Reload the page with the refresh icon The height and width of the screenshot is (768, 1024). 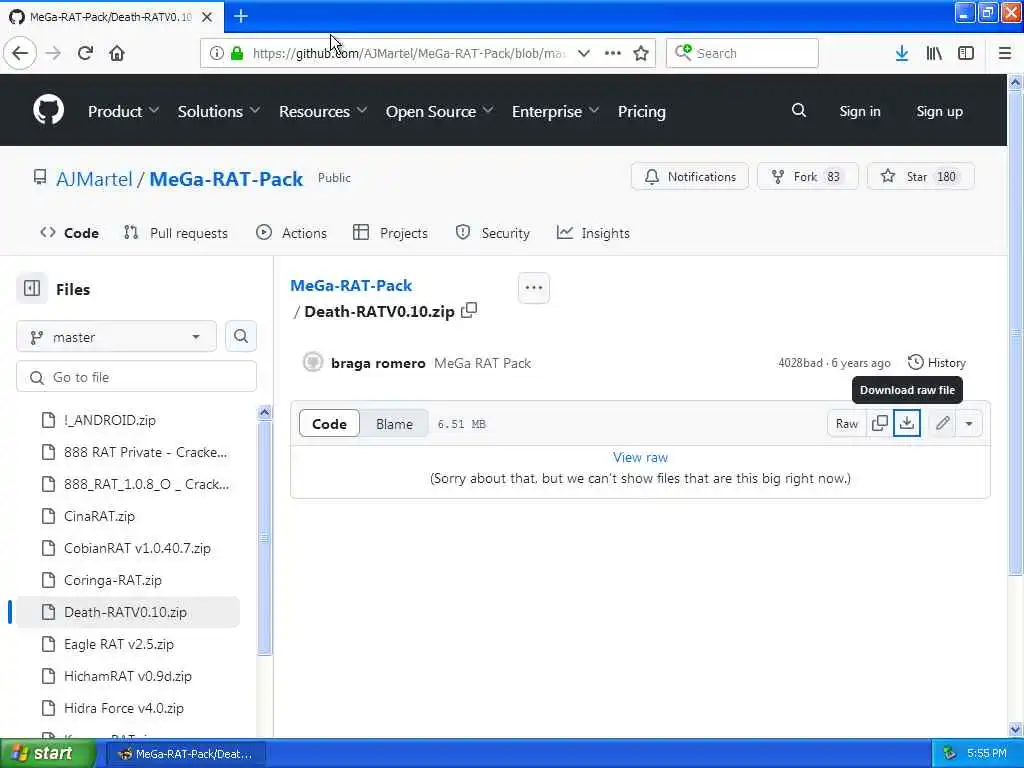tap(85, 53)
